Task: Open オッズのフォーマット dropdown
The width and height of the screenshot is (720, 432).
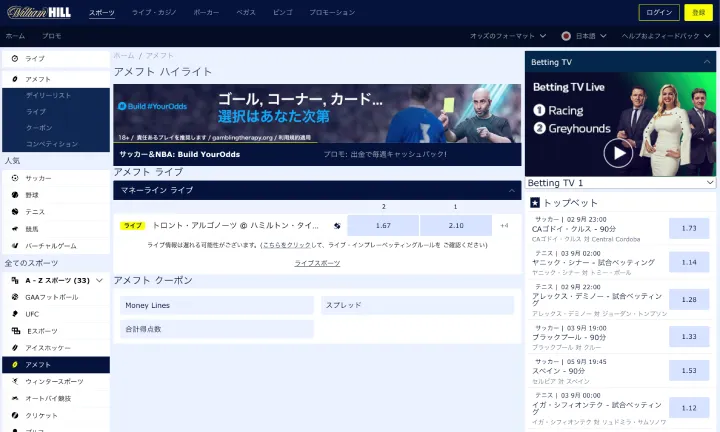Action: tap(508, 36)
